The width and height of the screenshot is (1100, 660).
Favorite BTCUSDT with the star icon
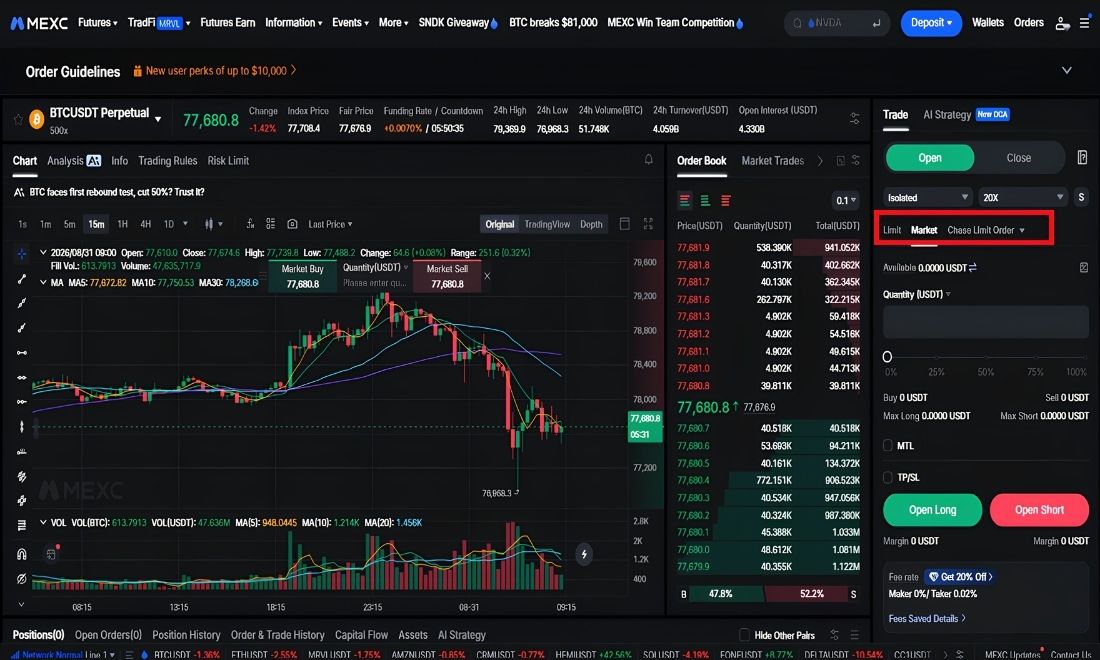pyautogui.click(x=18, y=119)
